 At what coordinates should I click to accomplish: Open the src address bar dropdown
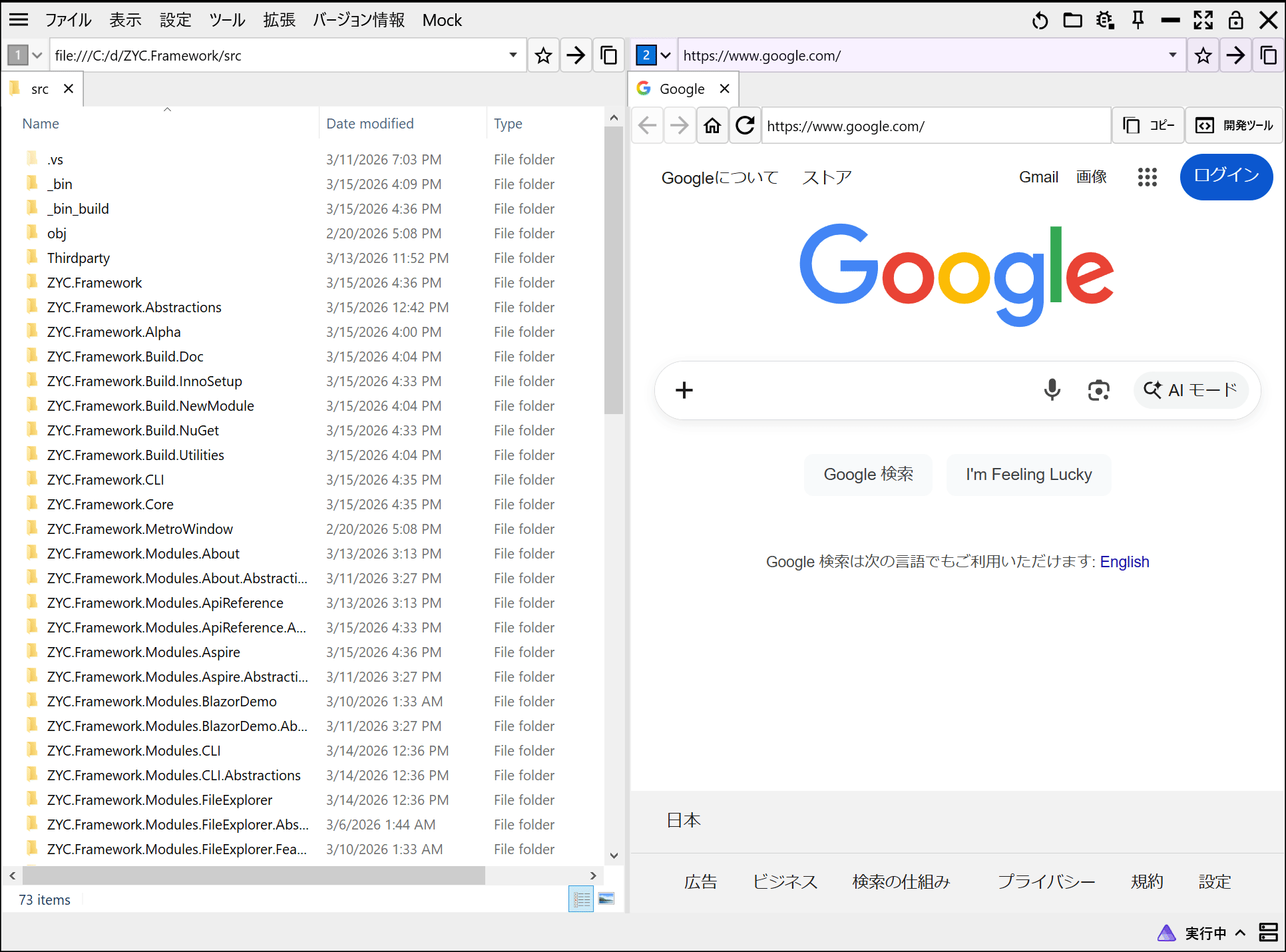click(512, 55)
